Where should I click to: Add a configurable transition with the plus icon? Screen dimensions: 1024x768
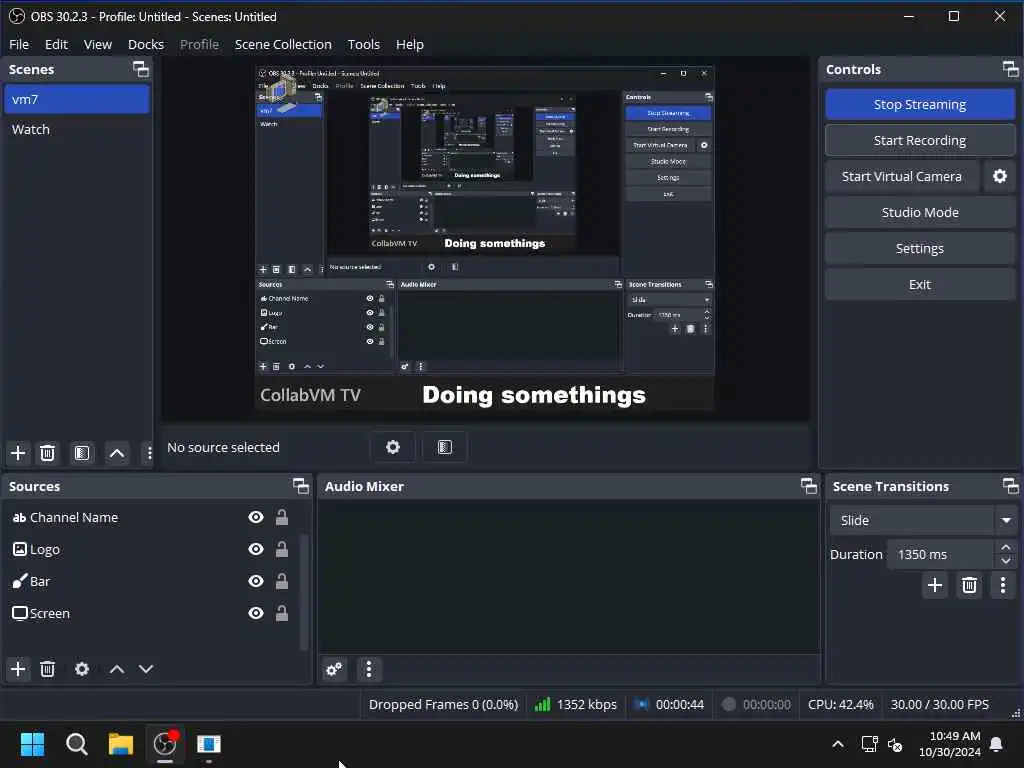coord(935,585)
